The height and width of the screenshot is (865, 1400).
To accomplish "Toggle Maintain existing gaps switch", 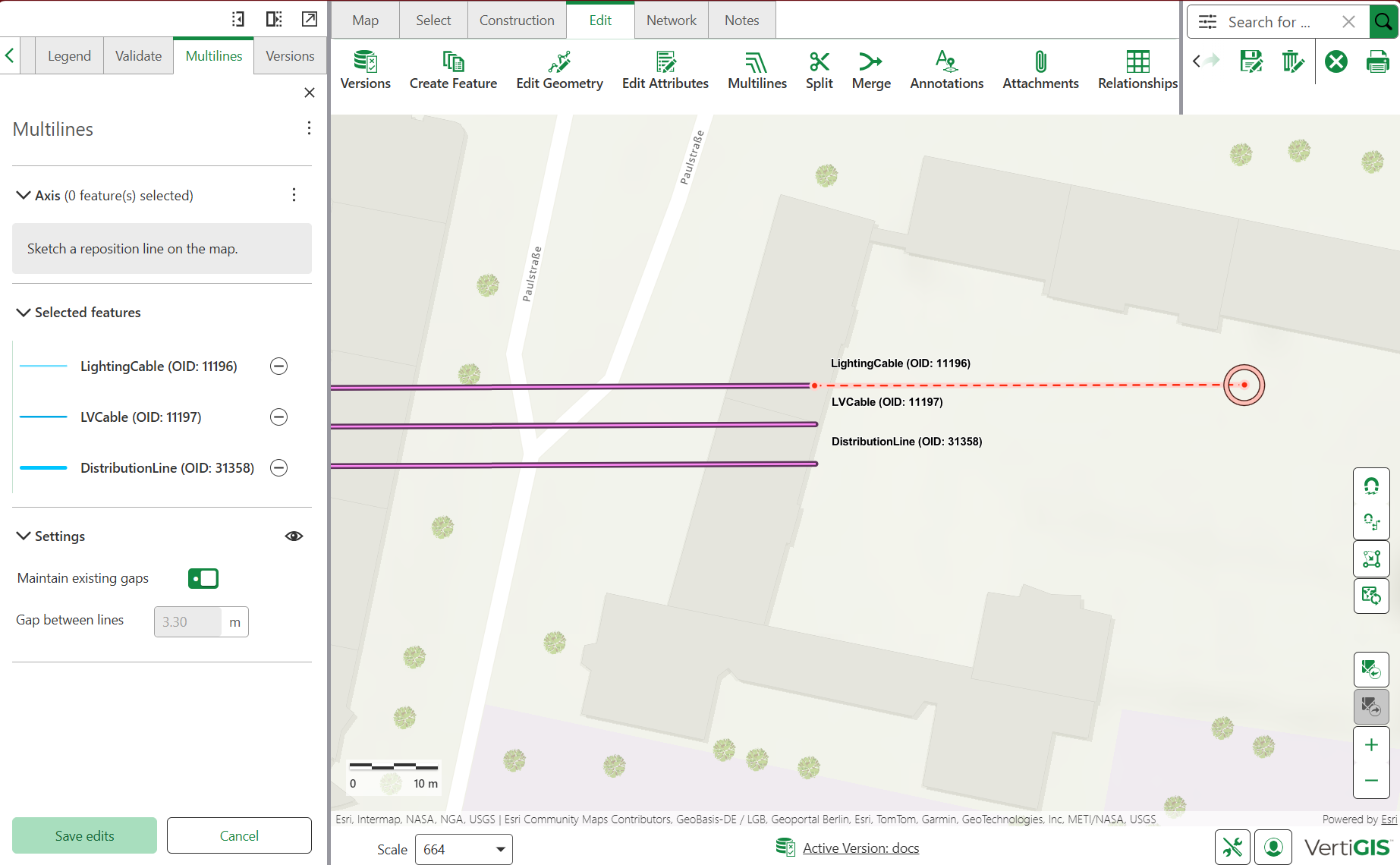I will 203,578.
